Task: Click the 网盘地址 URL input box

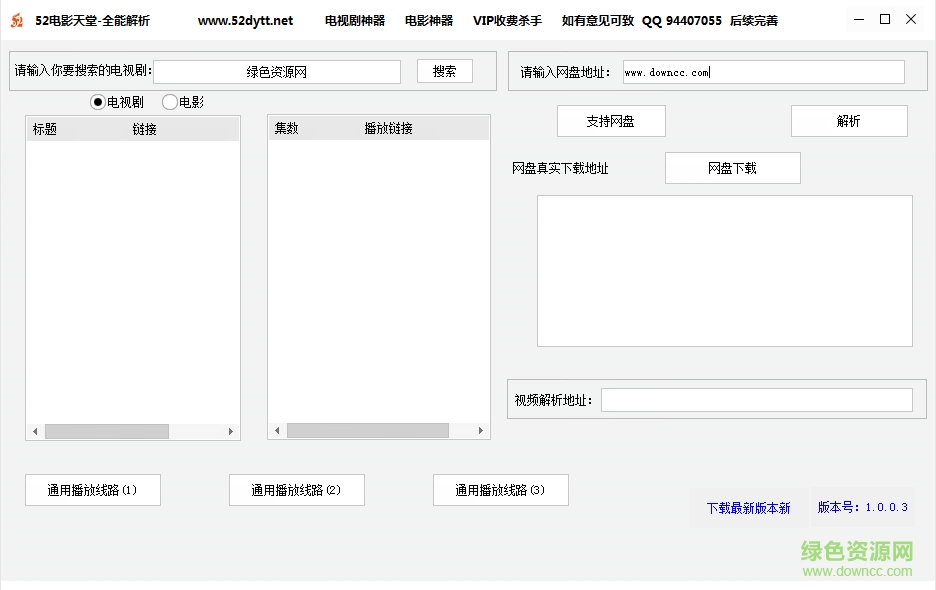Action: point(762,71)
